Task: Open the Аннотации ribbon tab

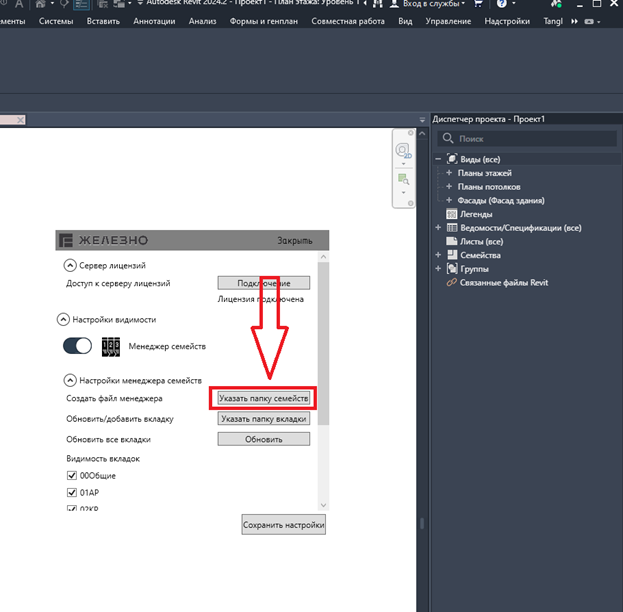Action: tap(154, 21)
